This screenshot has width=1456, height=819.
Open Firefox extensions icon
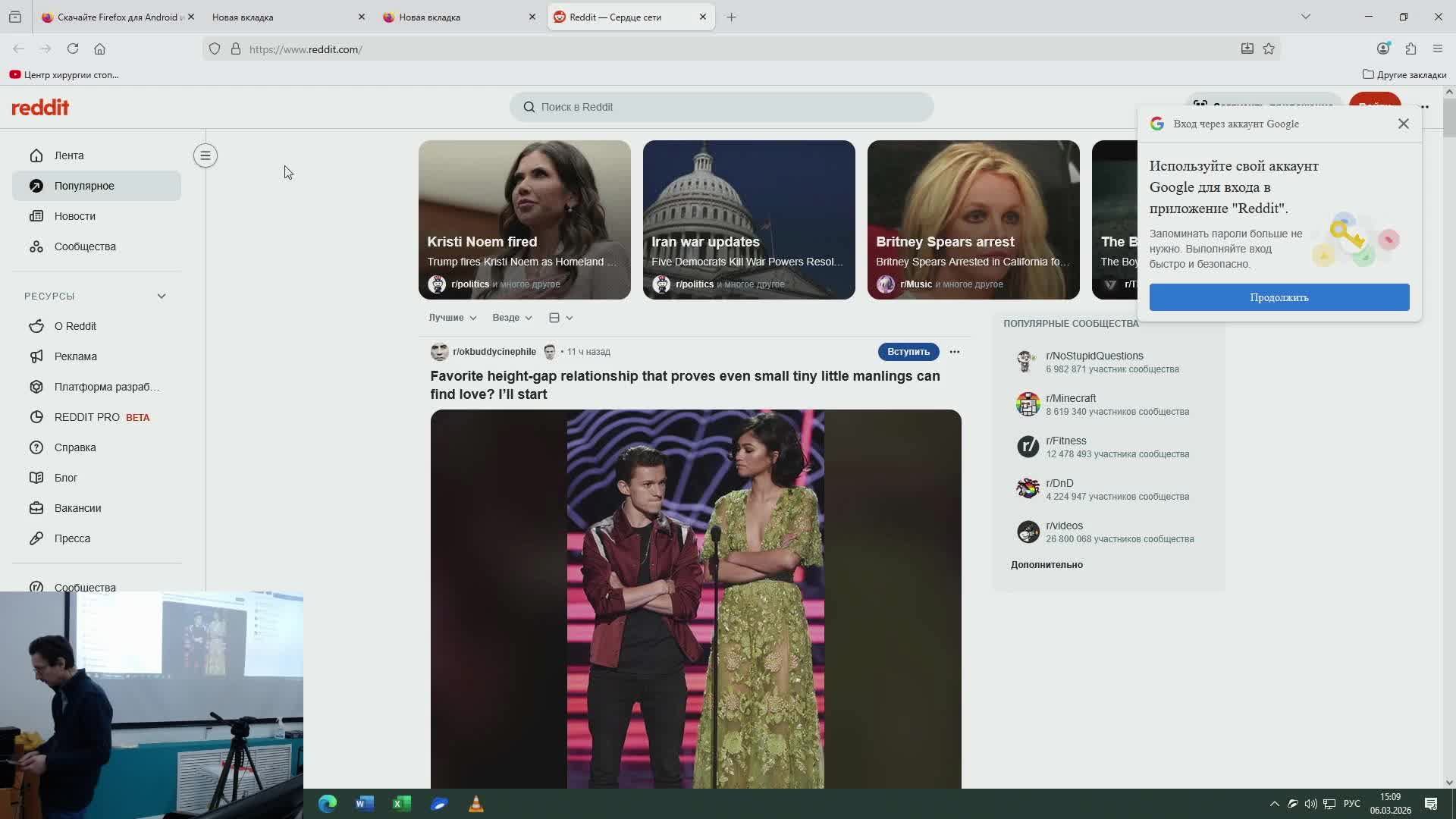(x=1410, y=49)
